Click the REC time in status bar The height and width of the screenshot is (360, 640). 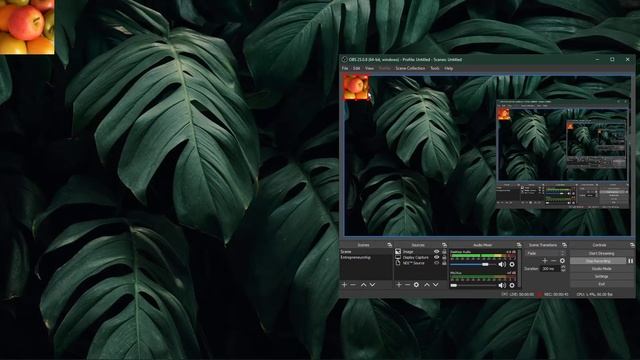[556, 294]
